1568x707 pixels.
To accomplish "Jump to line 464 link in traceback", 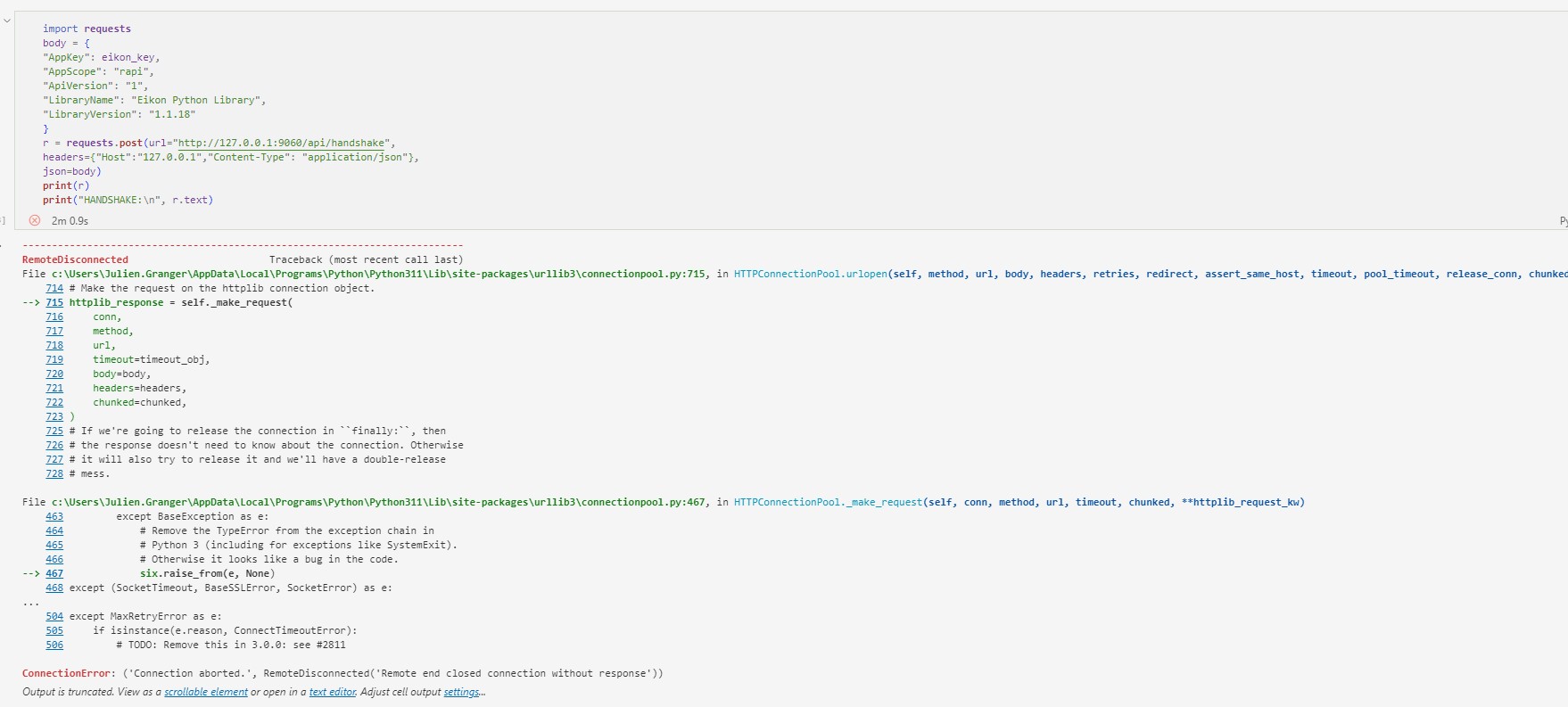I will (x=54, y=530).
